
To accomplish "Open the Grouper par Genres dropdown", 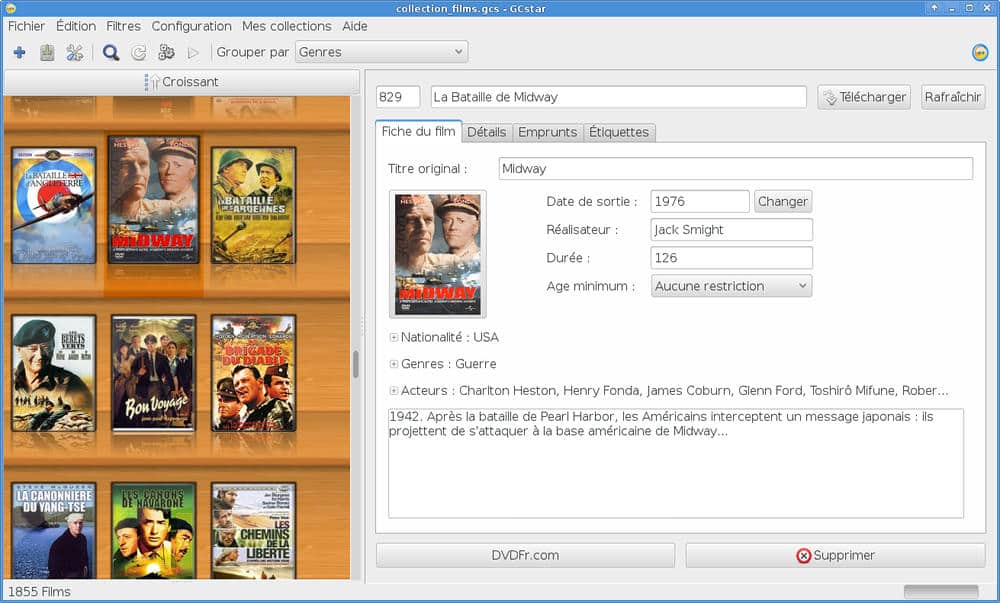I will 381,52.
